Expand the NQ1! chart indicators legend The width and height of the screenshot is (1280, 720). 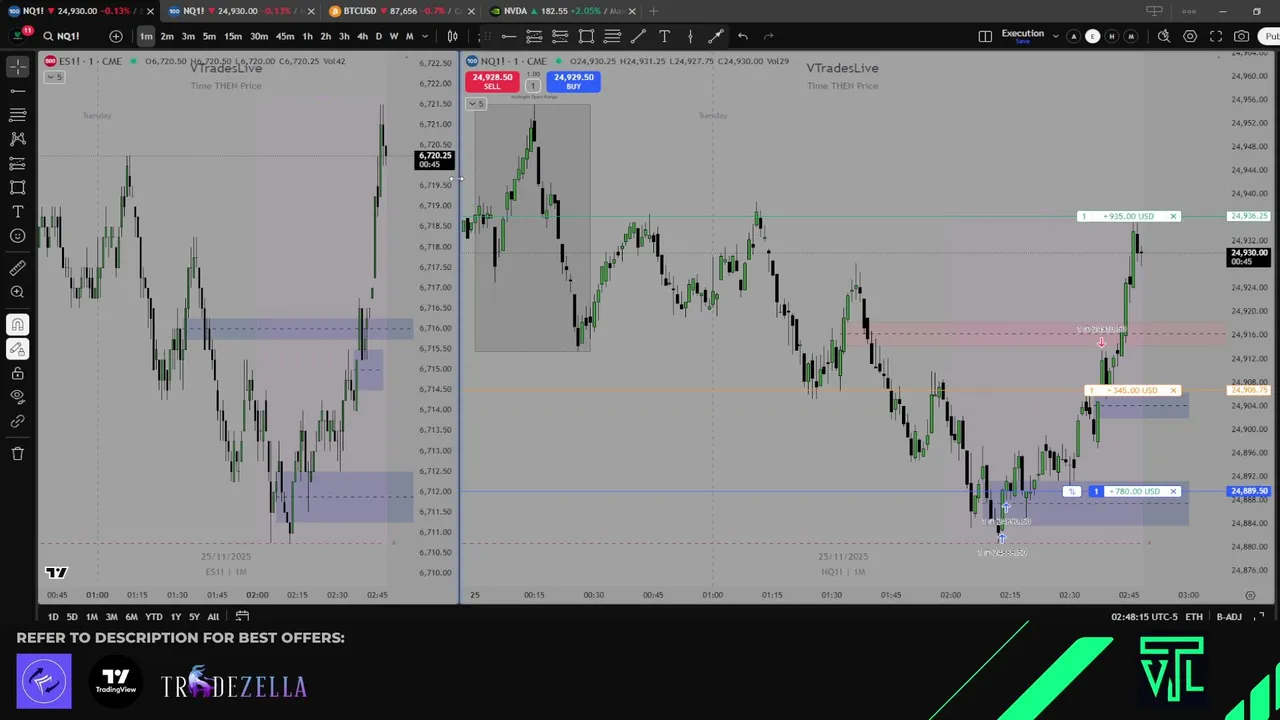477,104
